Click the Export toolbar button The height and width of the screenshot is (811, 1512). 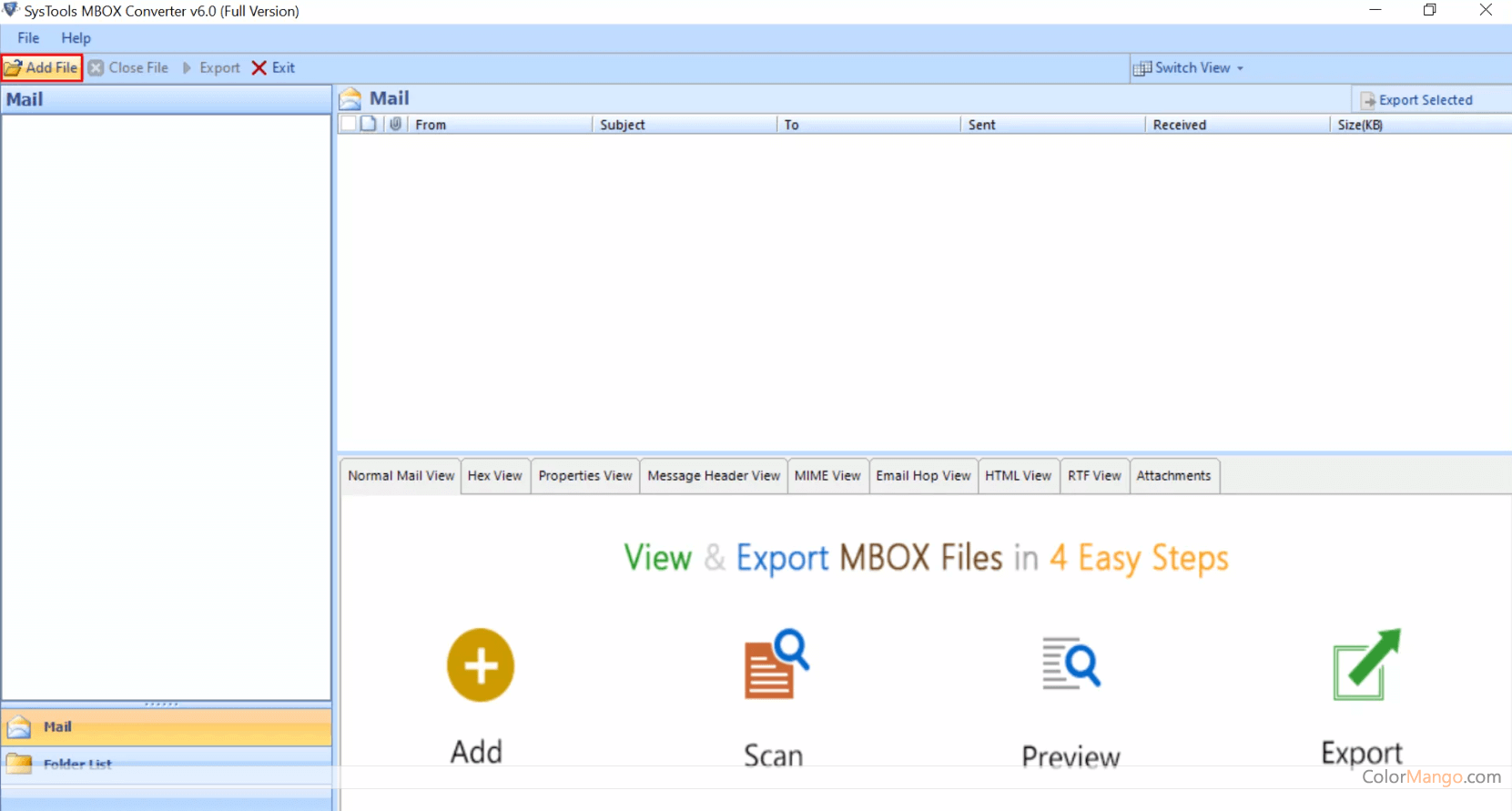tap(210, 67)
